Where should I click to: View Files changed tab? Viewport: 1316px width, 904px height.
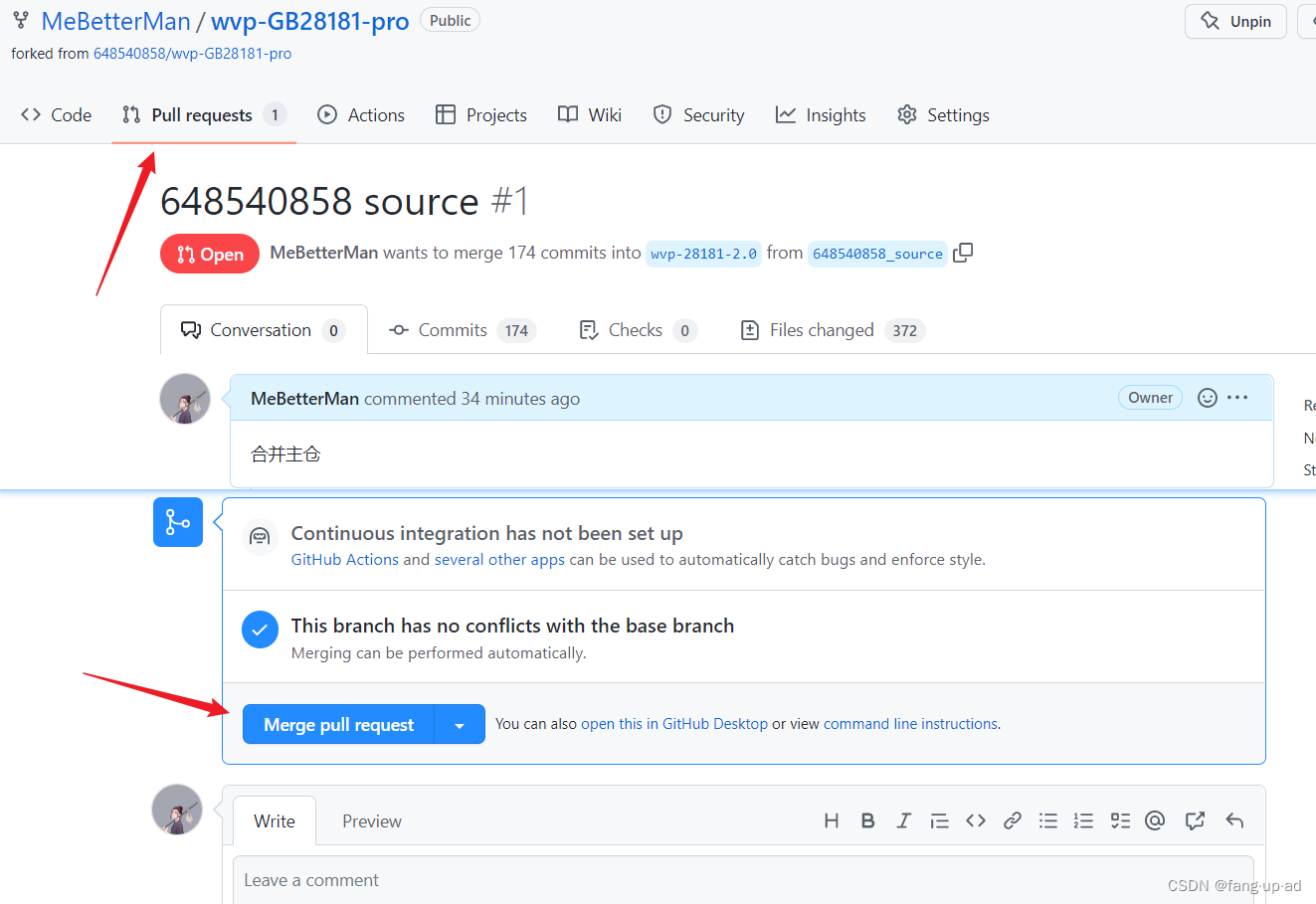click(833, 330)
